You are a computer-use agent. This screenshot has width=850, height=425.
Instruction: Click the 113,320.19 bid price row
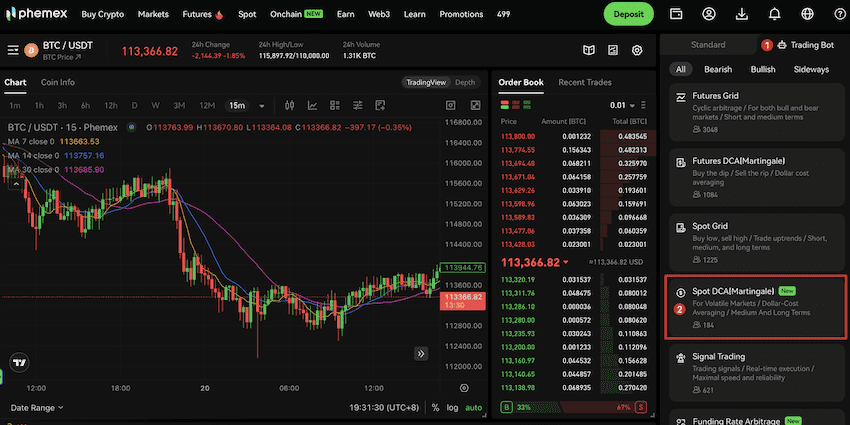[x=575, y=280]
